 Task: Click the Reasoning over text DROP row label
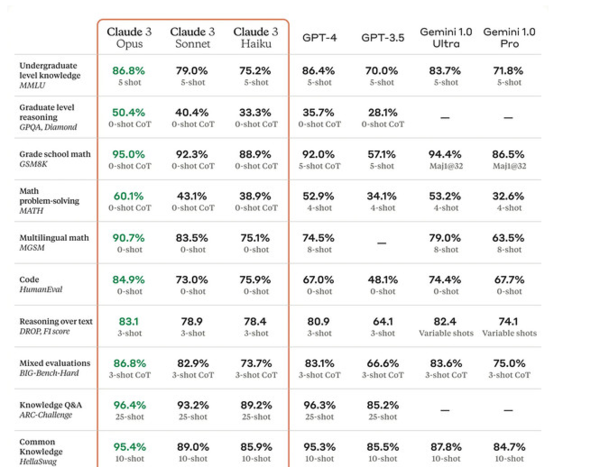click(56, 327)
